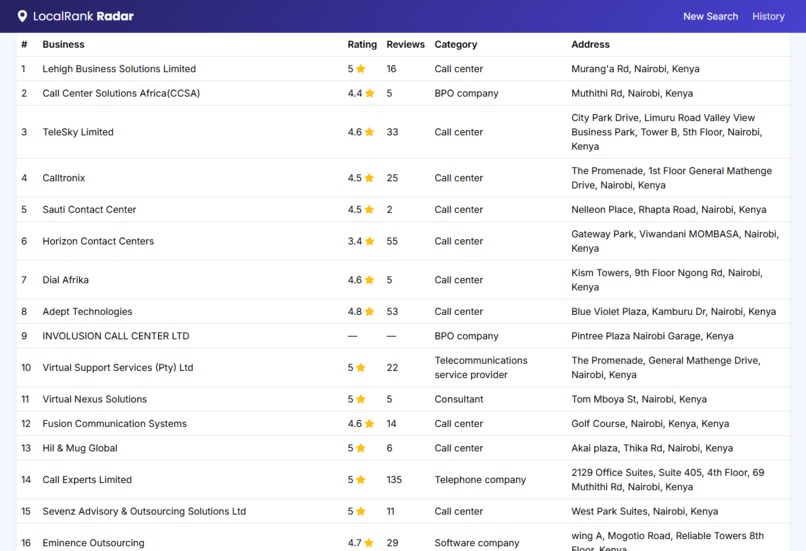
Task: Click the star icon in Sauti Contact Center row
Action: click(x=369, y=210)
